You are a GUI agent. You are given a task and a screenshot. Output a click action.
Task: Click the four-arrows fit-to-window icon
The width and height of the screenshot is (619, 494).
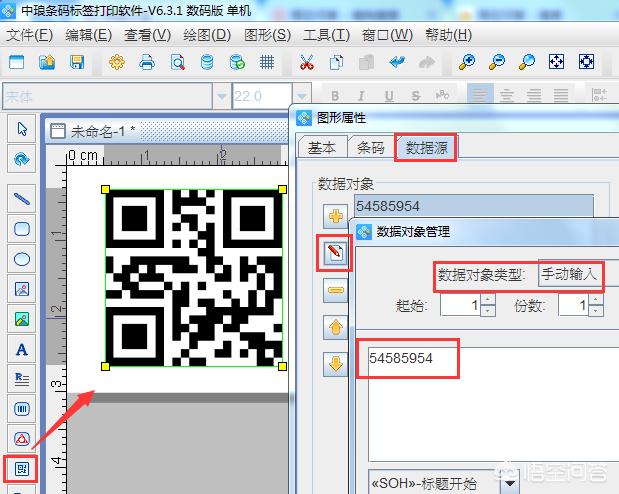coord(557,62)
